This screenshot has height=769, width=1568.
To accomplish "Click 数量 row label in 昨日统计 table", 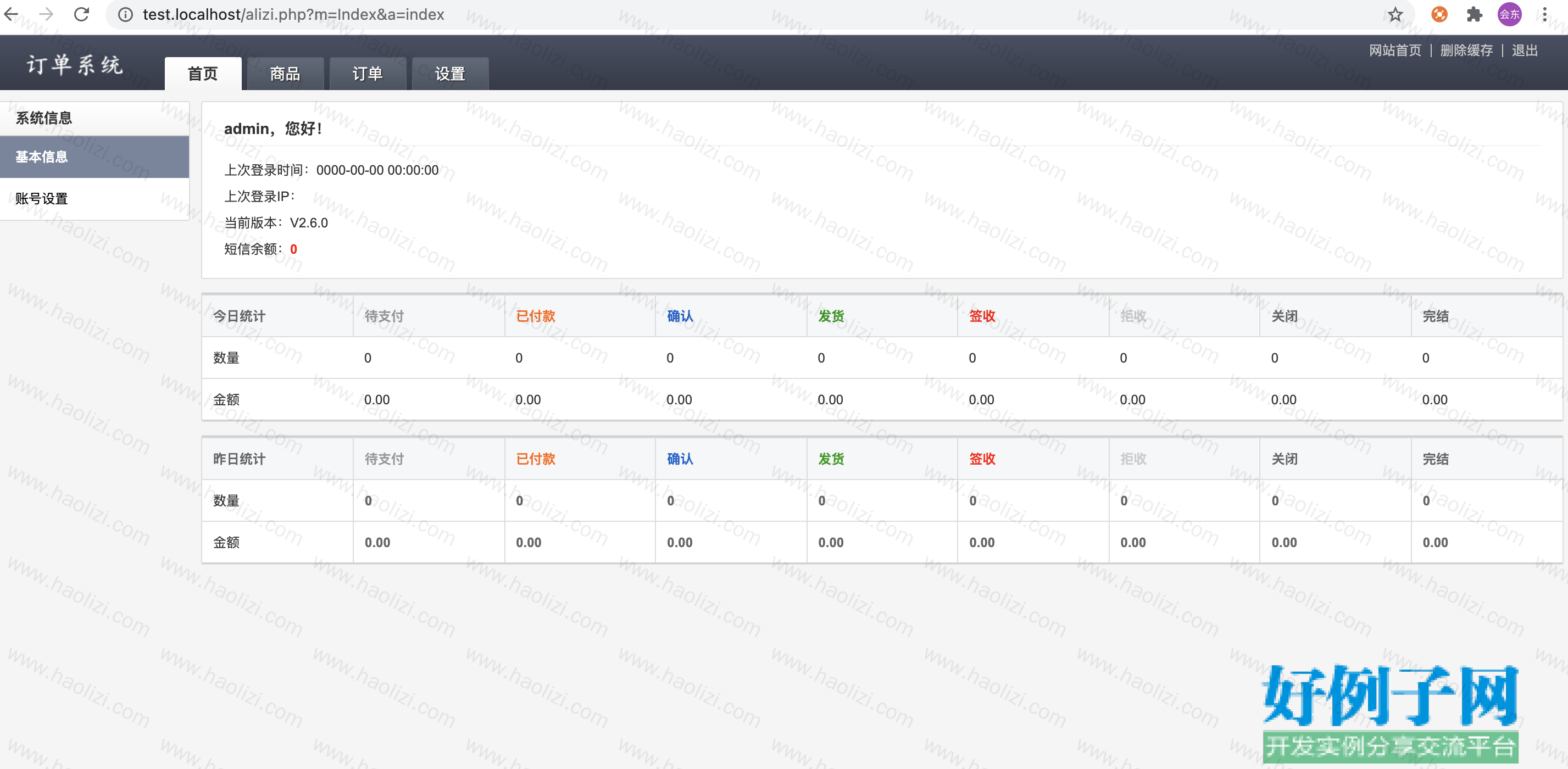I will (226, 501).
